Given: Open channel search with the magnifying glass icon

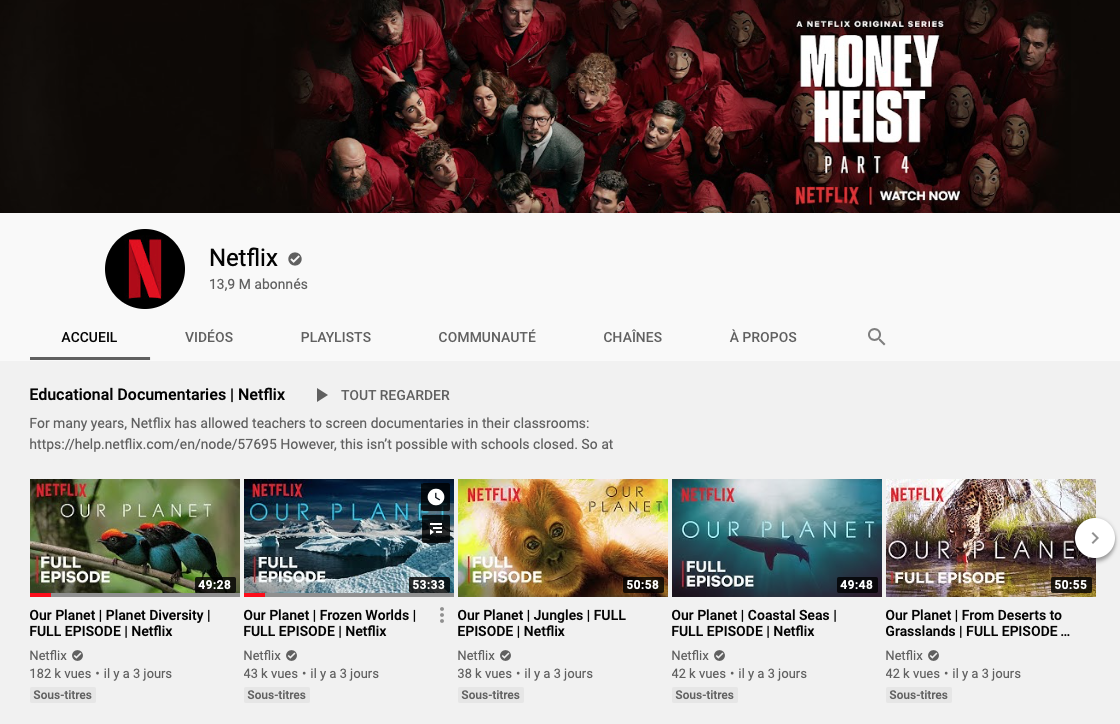Looking at the screenshot, I should click(876, 337).
